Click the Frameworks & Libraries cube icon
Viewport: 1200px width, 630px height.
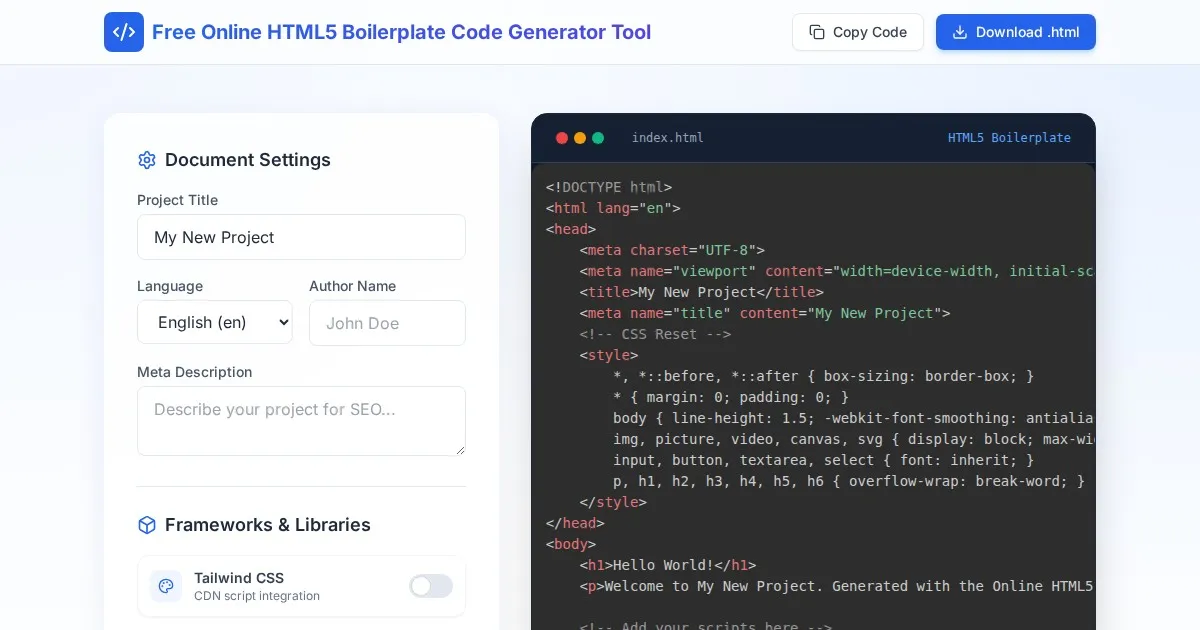click(x=147, y=525)
